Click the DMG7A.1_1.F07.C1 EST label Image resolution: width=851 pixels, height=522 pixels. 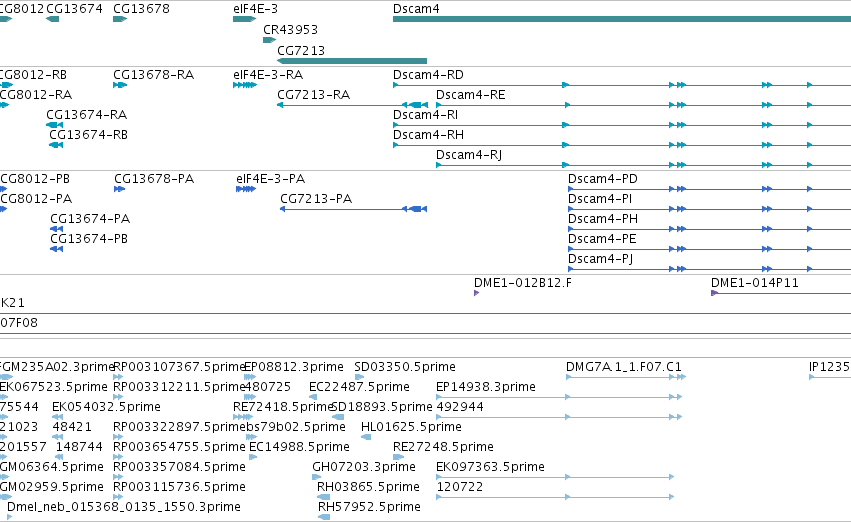624,367
